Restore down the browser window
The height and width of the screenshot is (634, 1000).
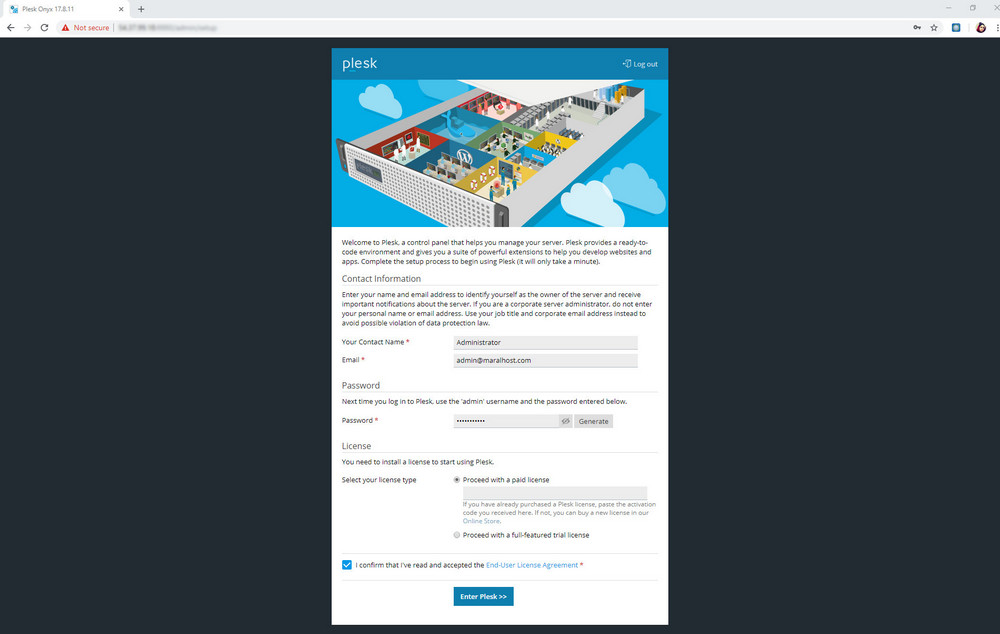973,8
